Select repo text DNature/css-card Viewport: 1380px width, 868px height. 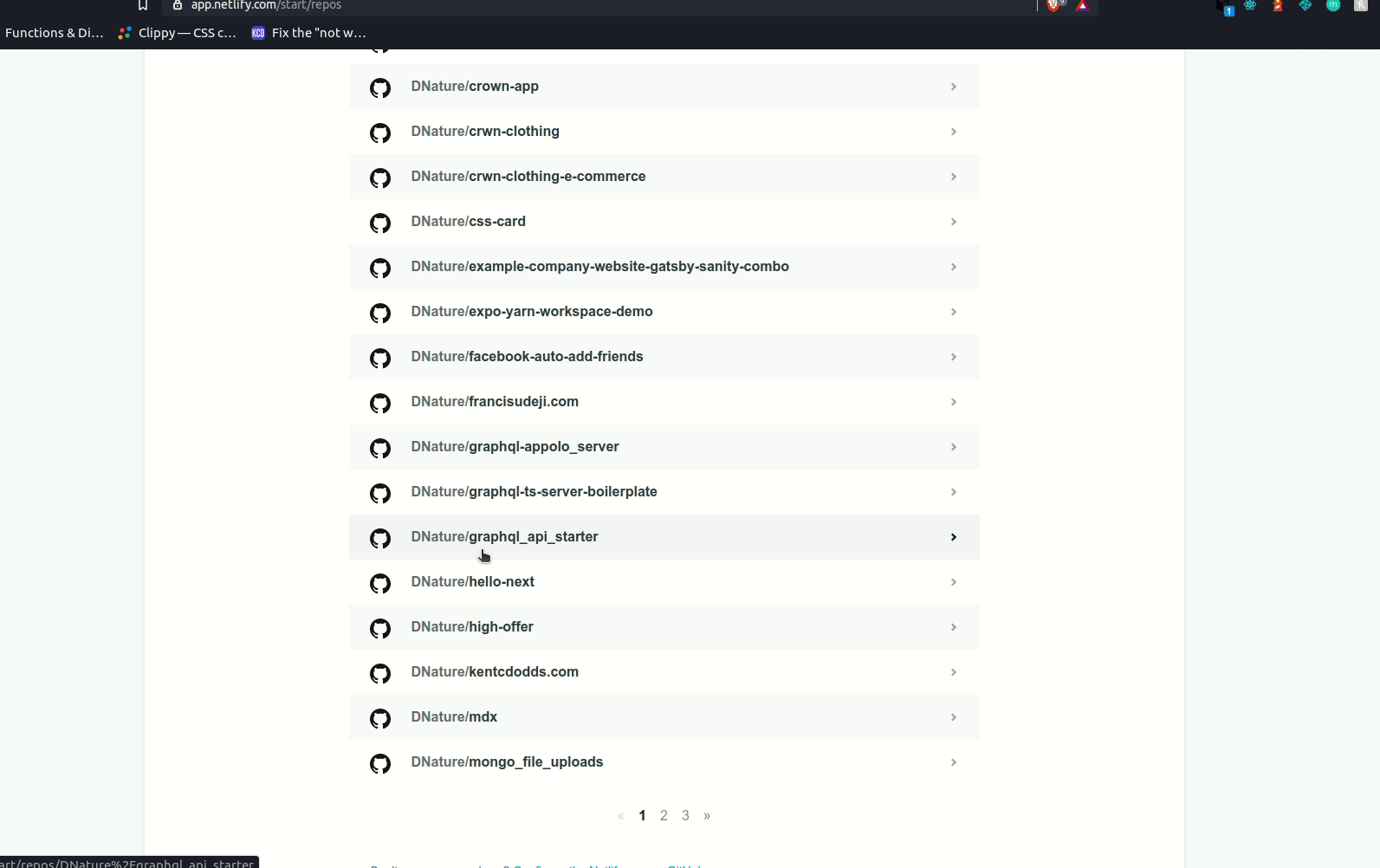pos(468,222)
